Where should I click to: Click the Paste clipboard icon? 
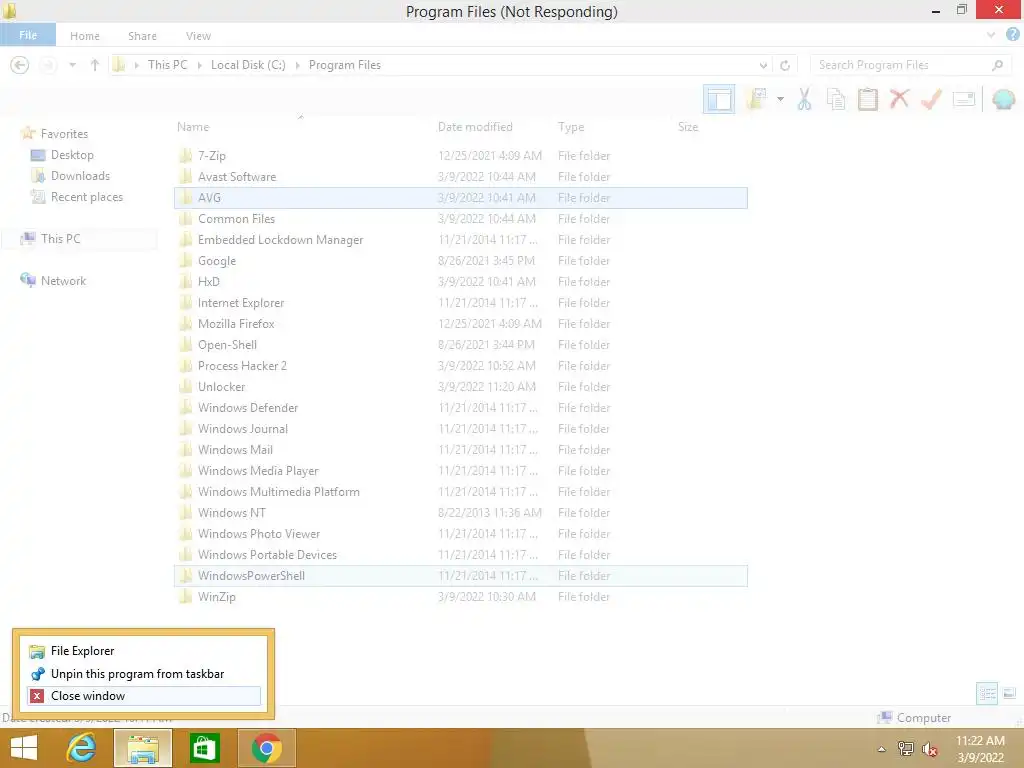pos(868,99)
